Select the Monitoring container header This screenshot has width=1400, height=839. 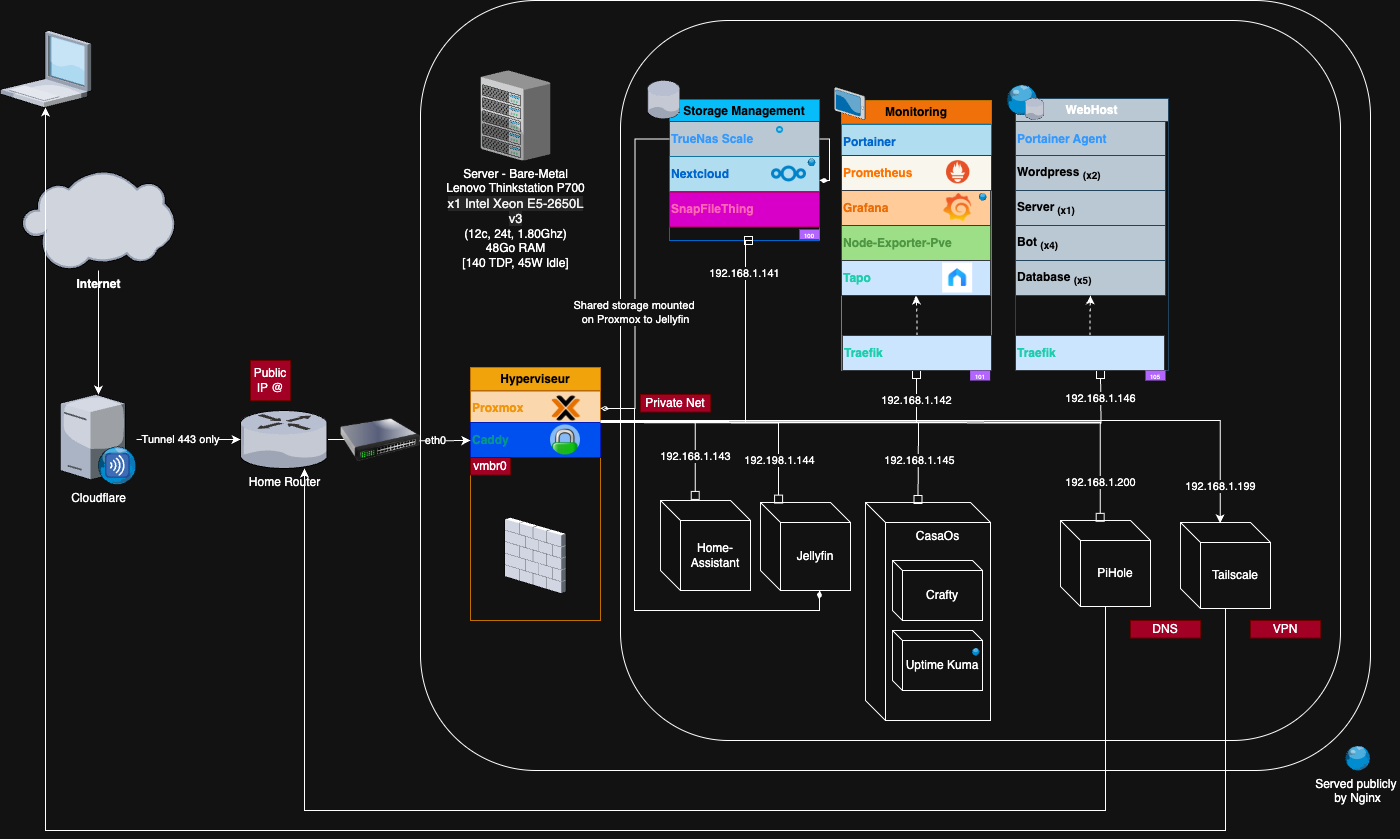916,112
